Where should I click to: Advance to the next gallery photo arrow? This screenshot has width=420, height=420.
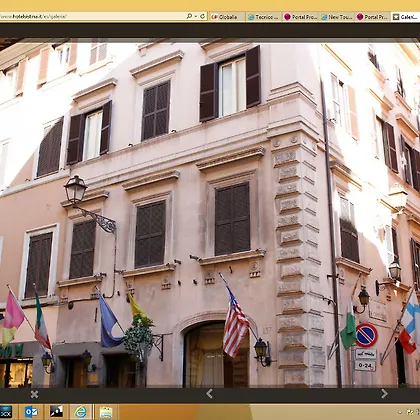coord(384,394)
